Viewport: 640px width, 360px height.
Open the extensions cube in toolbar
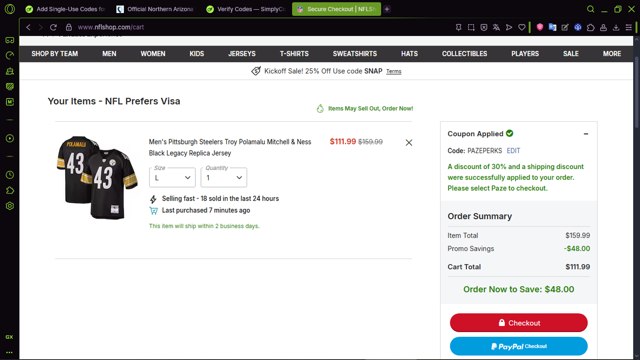(x=591, y=27)
